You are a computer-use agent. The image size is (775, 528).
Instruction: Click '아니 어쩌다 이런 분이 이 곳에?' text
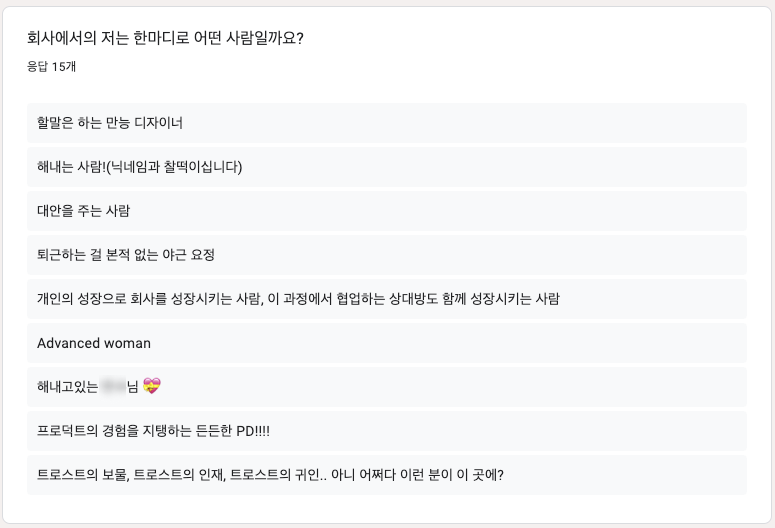pyautogui.click(x=417, y=475)
